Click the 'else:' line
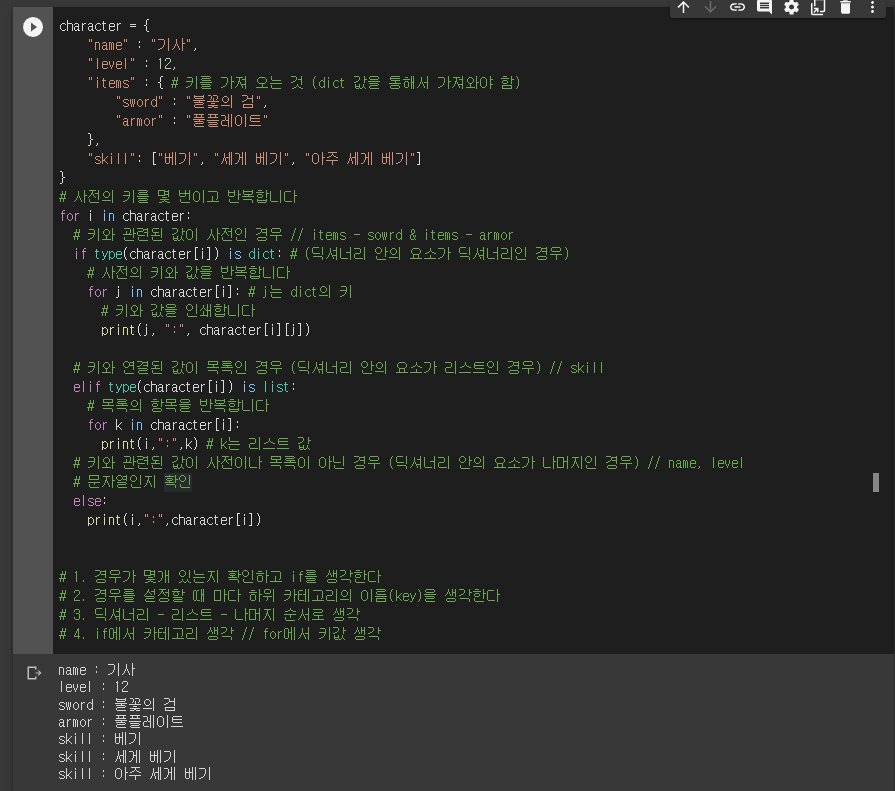This screenshot has width=895, height=791. pos(90,501)
